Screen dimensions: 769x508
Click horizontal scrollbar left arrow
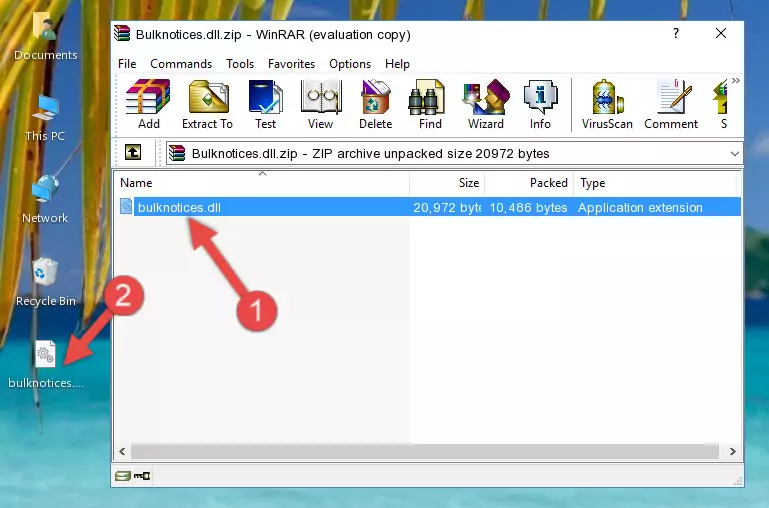point(123,451)
